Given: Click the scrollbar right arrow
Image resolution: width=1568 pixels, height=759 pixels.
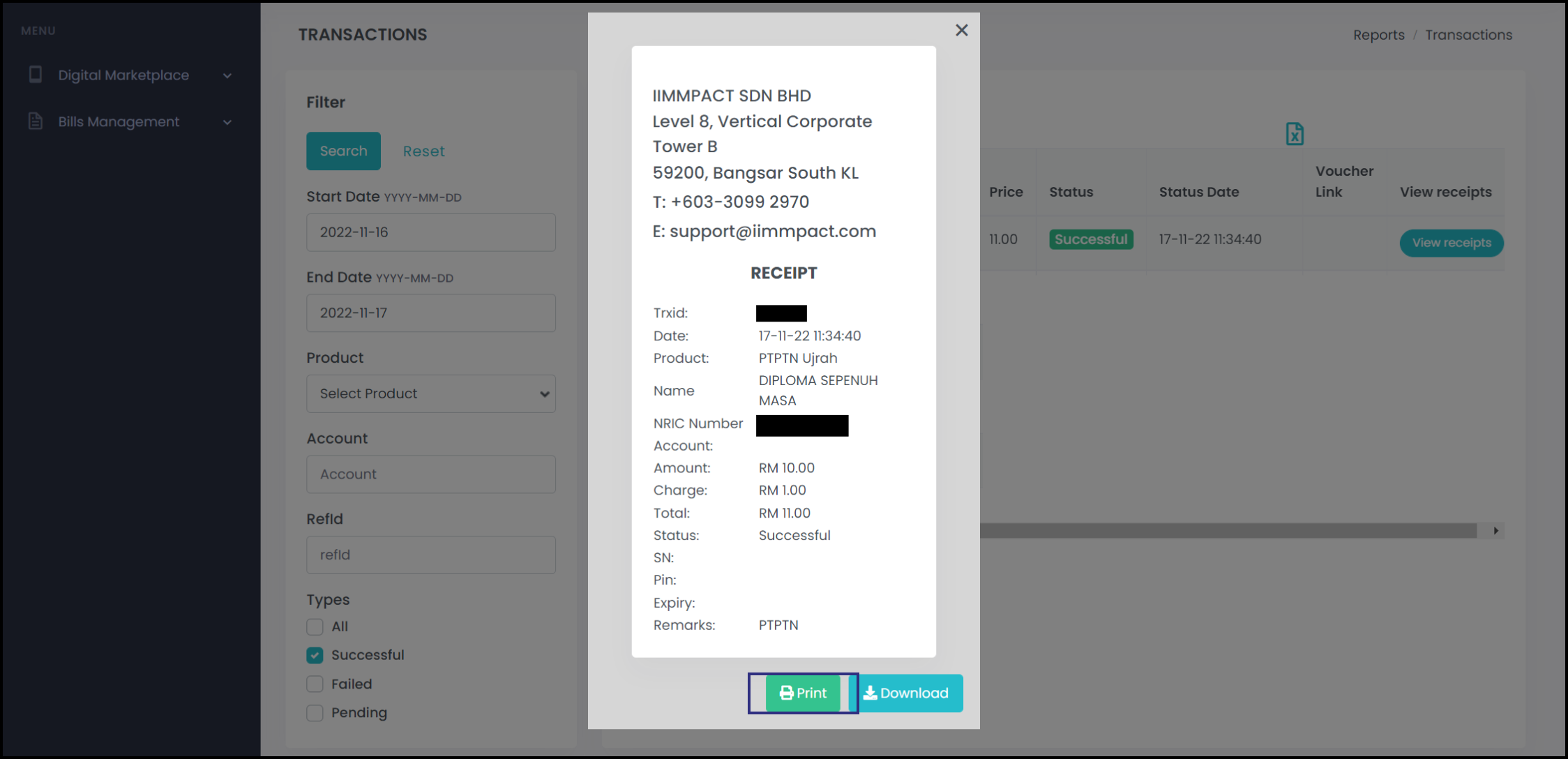Looking at the screenshot, I should tap(1495, 531).
